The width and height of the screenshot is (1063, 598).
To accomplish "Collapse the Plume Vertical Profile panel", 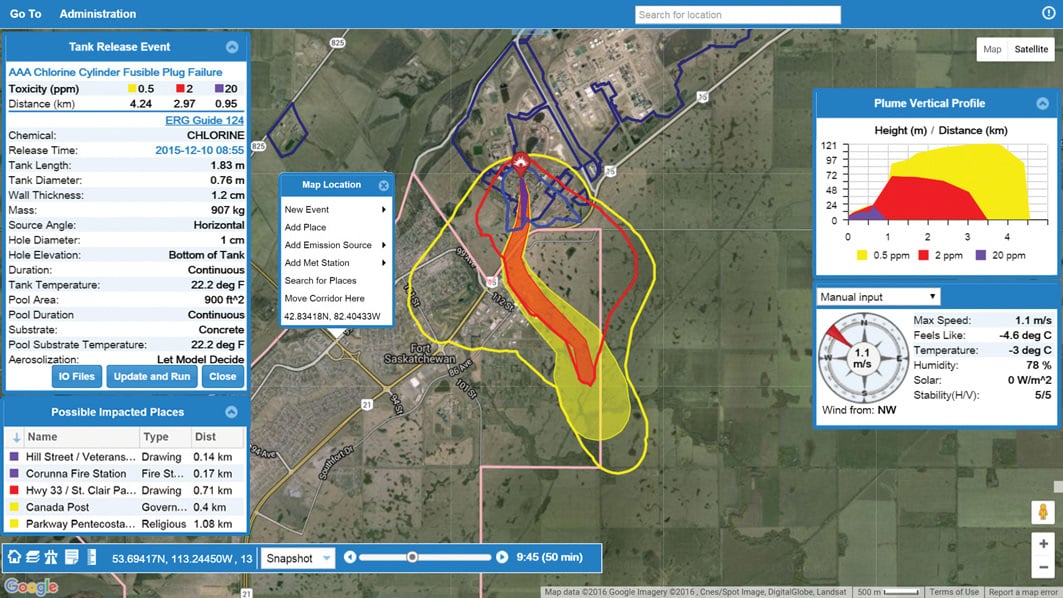I will tap(1043, 103).
